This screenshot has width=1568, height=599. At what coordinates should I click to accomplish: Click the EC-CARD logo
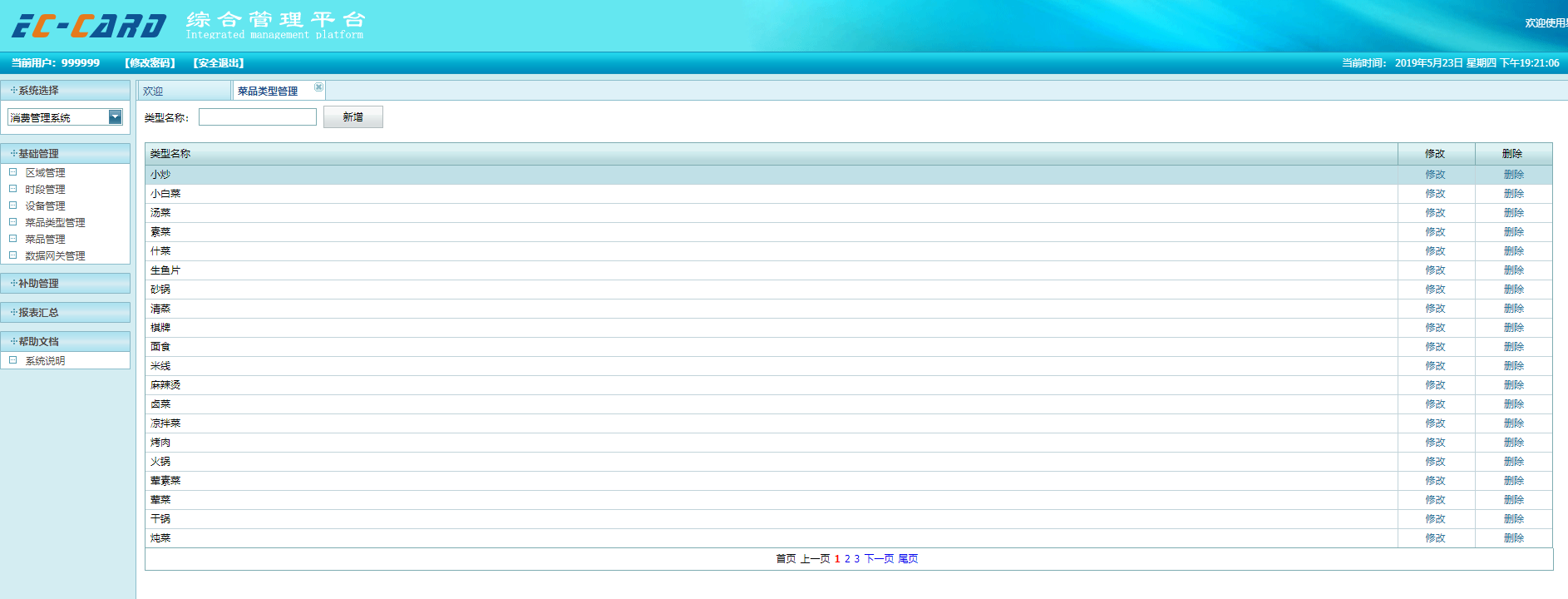[89, 26]
